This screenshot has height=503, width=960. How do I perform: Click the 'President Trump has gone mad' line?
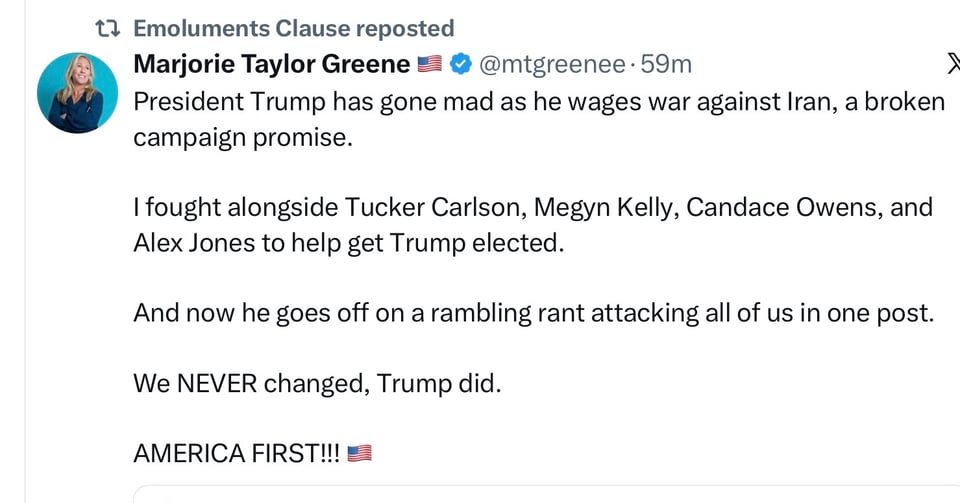538,102
